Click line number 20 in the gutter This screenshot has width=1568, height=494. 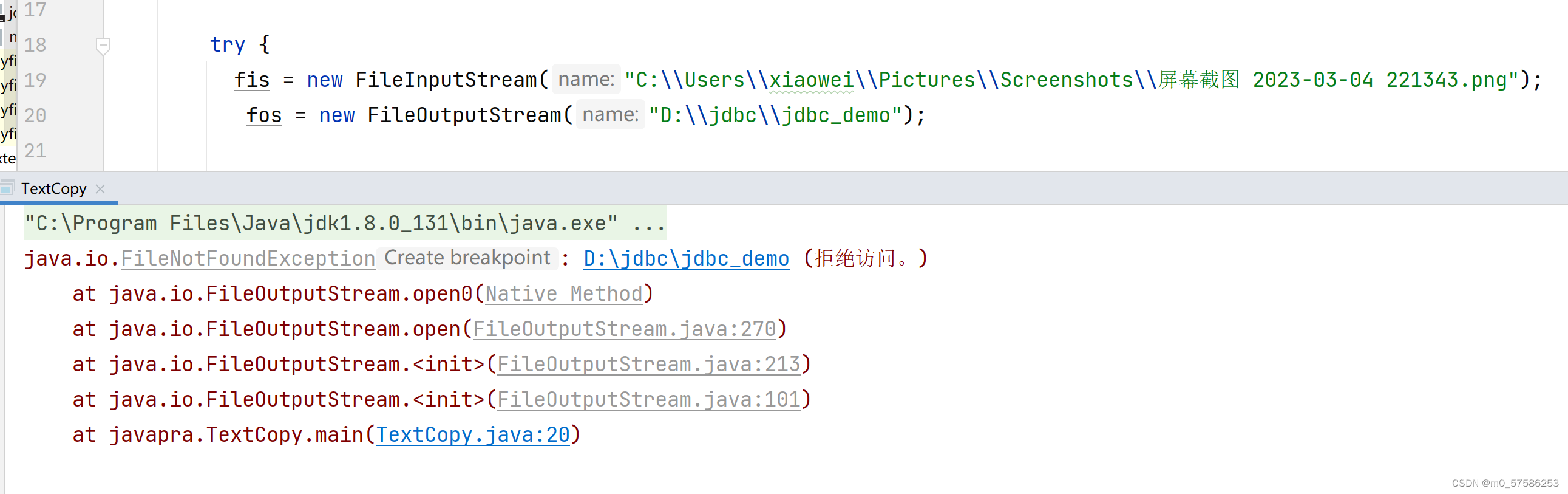(35, 115)
